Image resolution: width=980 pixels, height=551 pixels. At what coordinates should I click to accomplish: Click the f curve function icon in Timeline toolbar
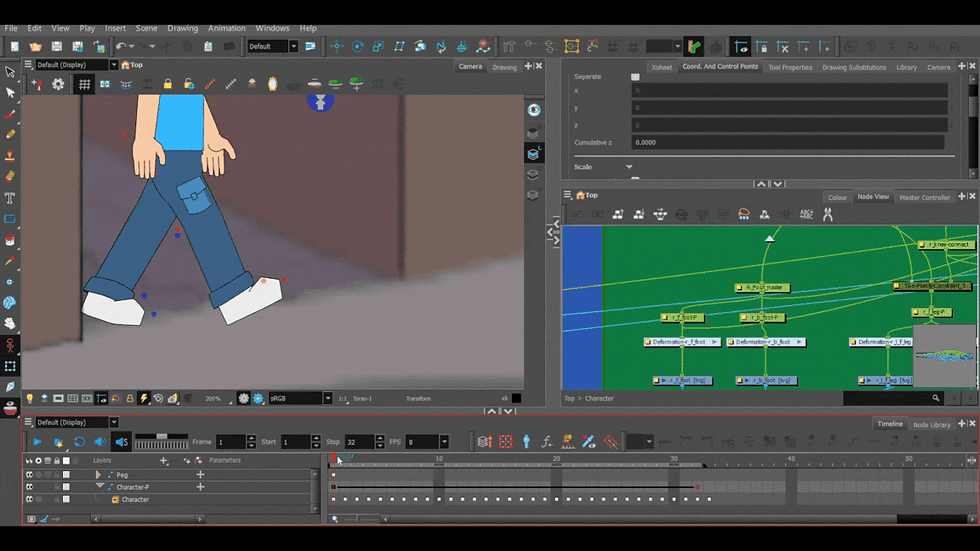[547, 442]
